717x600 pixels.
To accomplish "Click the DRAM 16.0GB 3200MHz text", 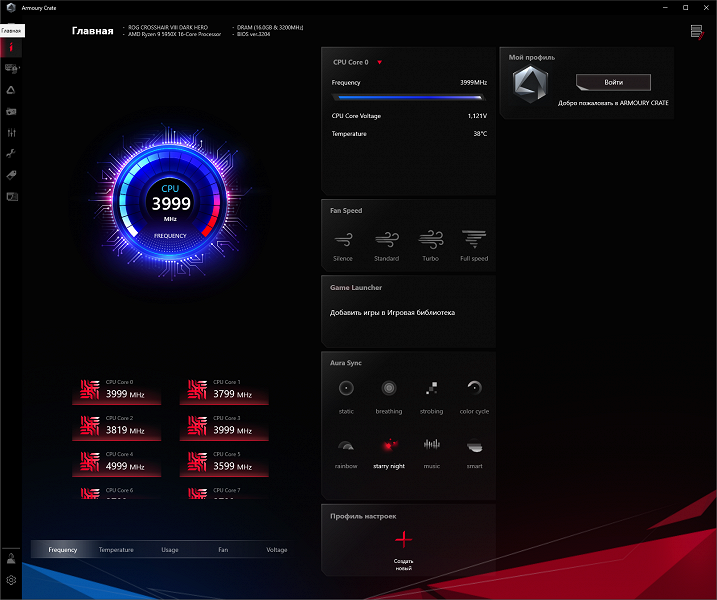I will (270, 27).
